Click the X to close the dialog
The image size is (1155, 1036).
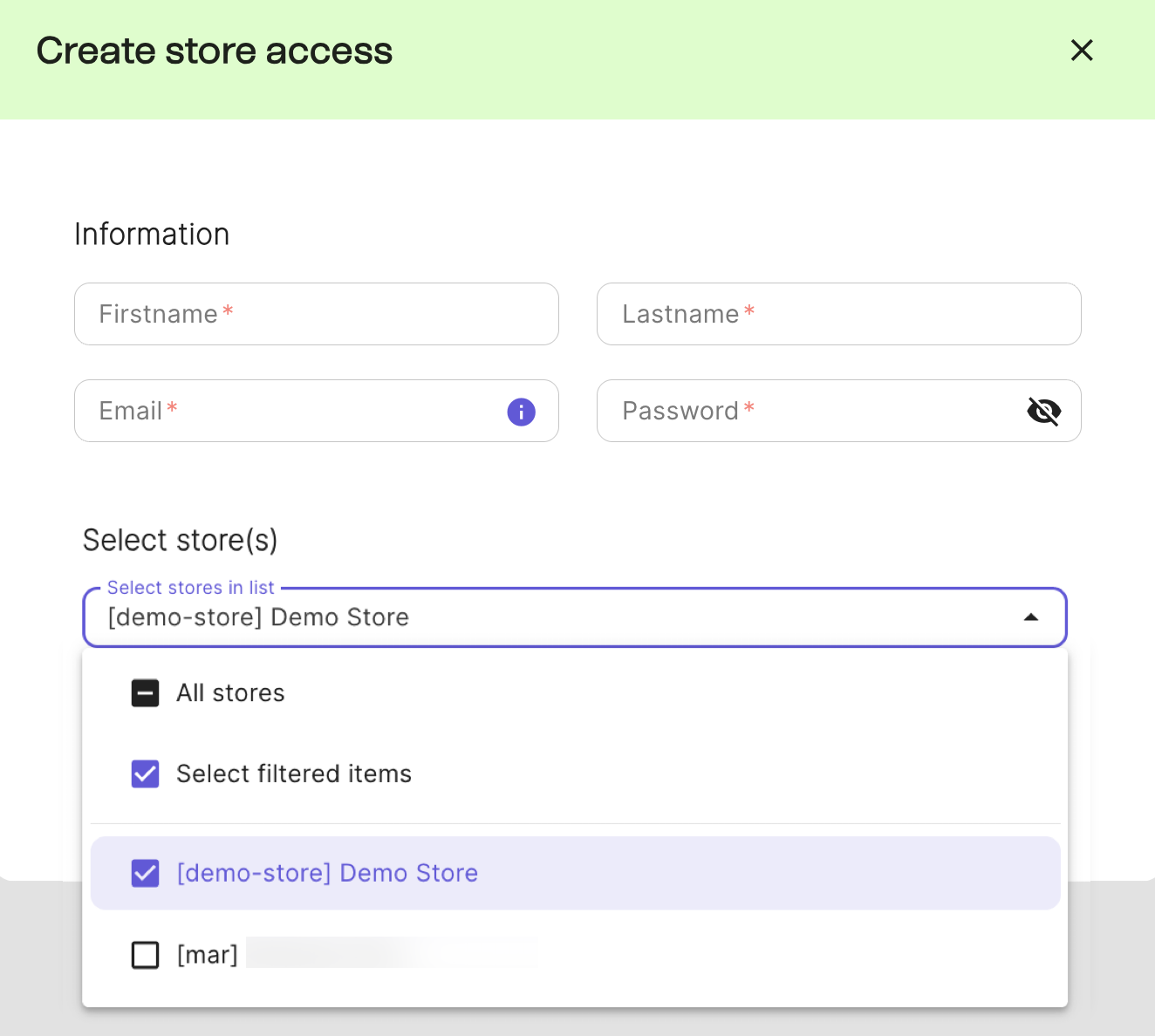1082,51
